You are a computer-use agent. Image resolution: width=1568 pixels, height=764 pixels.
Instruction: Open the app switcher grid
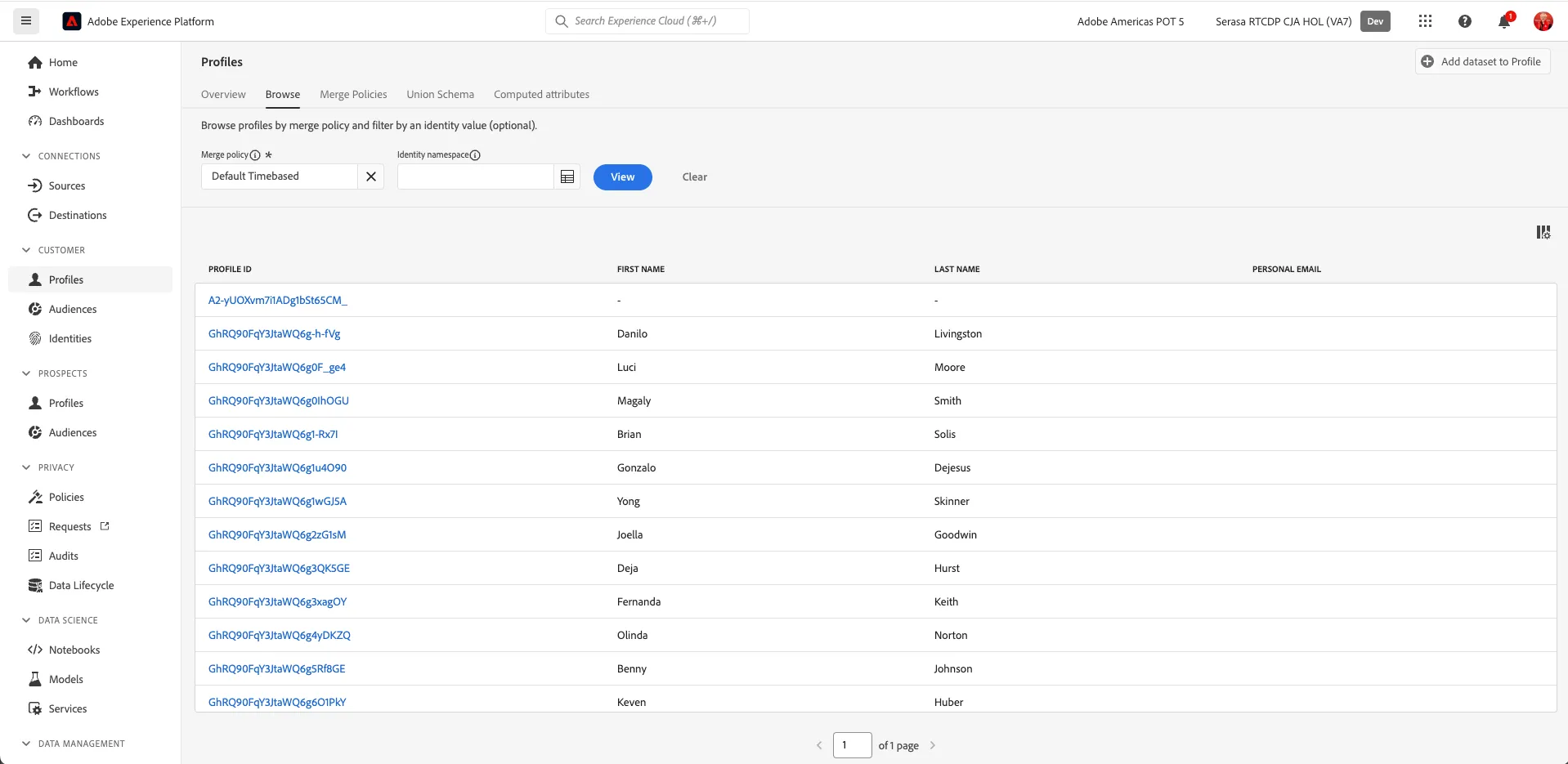(x=1426, y=21)
